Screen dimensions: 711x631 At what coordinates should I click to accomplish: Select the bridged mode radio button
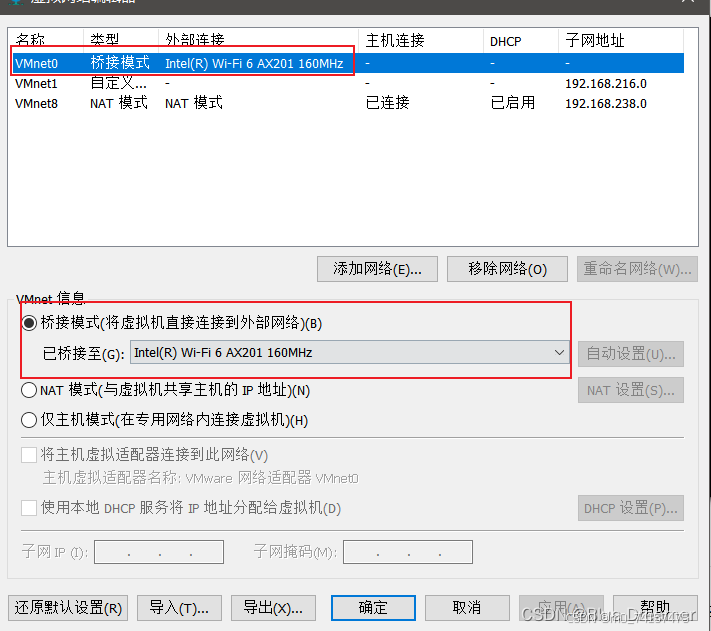(29, 323)
